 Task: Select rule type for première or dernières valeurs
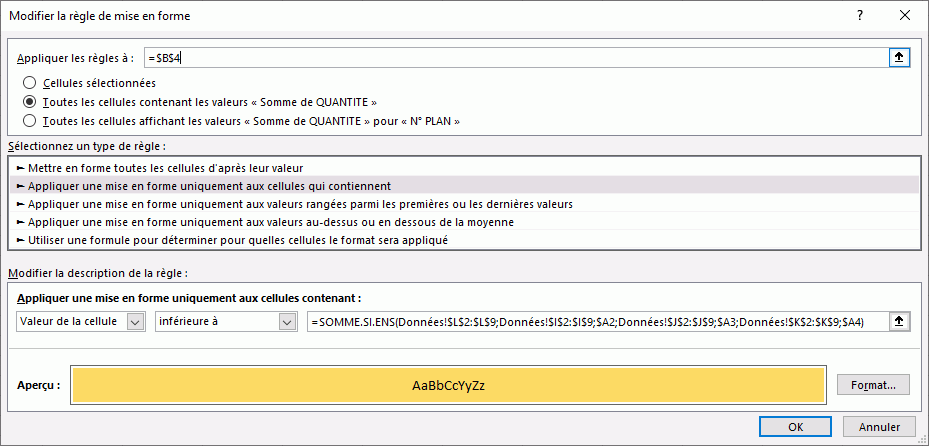tap(300, 204)
